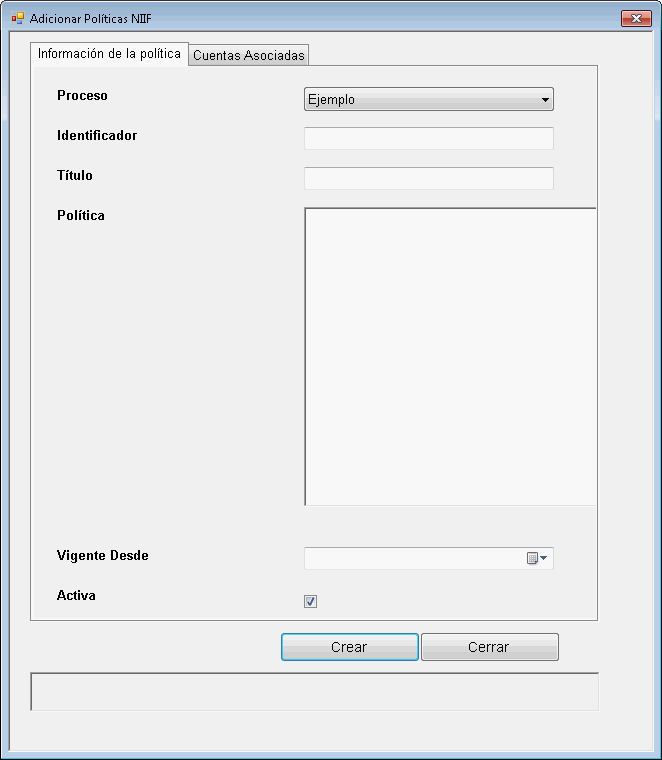Select the Información de la política tab

pyautogui.click(x=109, y=54)
